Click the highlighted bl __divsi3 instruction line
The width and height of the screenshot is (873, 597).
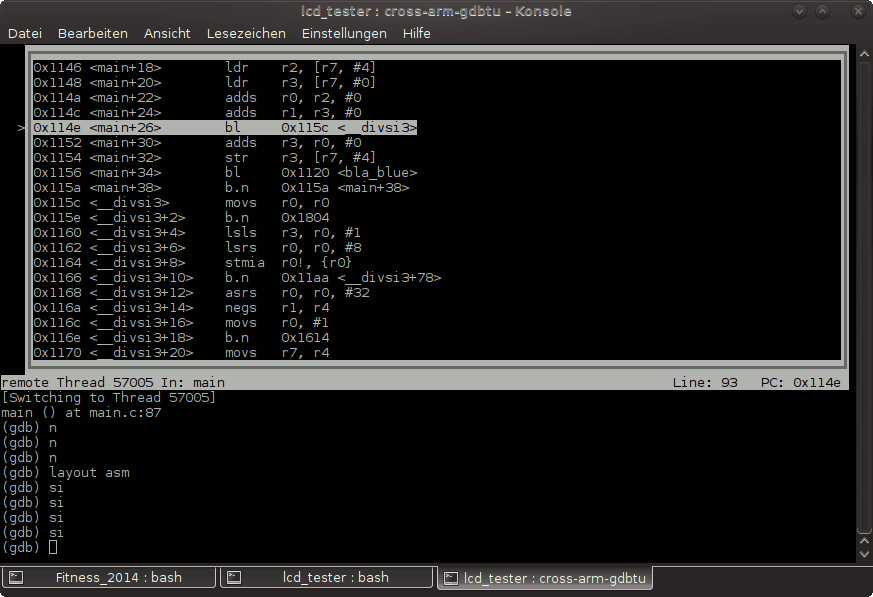click(x=225, y=128)
